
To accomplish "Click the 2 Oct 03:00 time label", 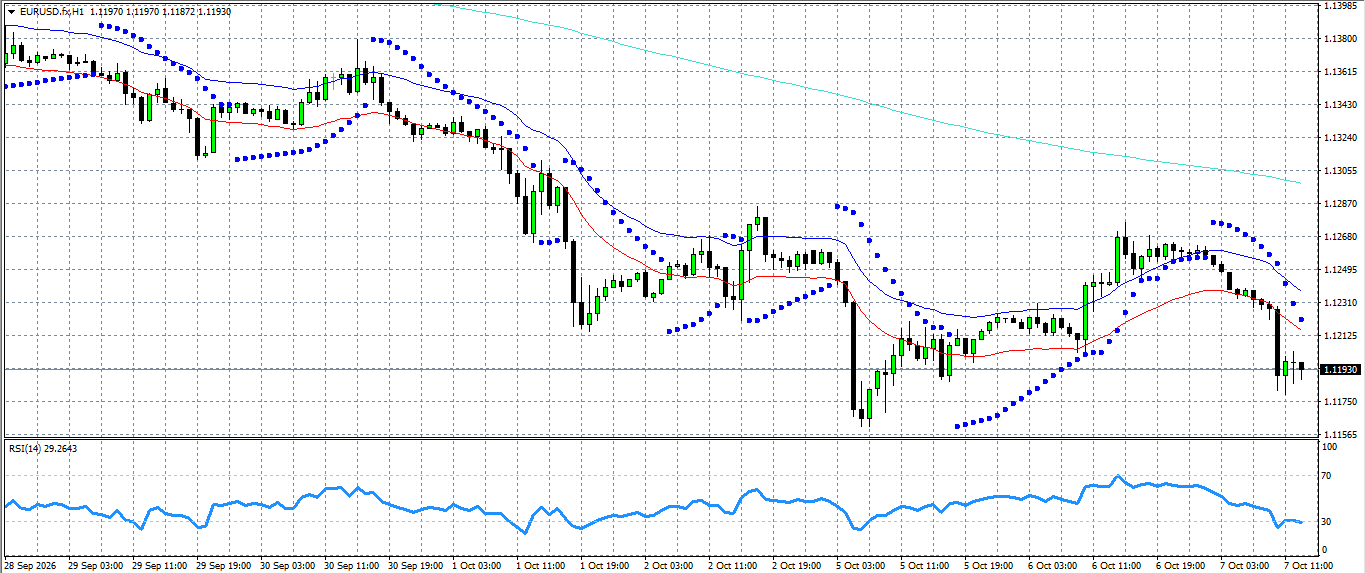I will (669, 565).
